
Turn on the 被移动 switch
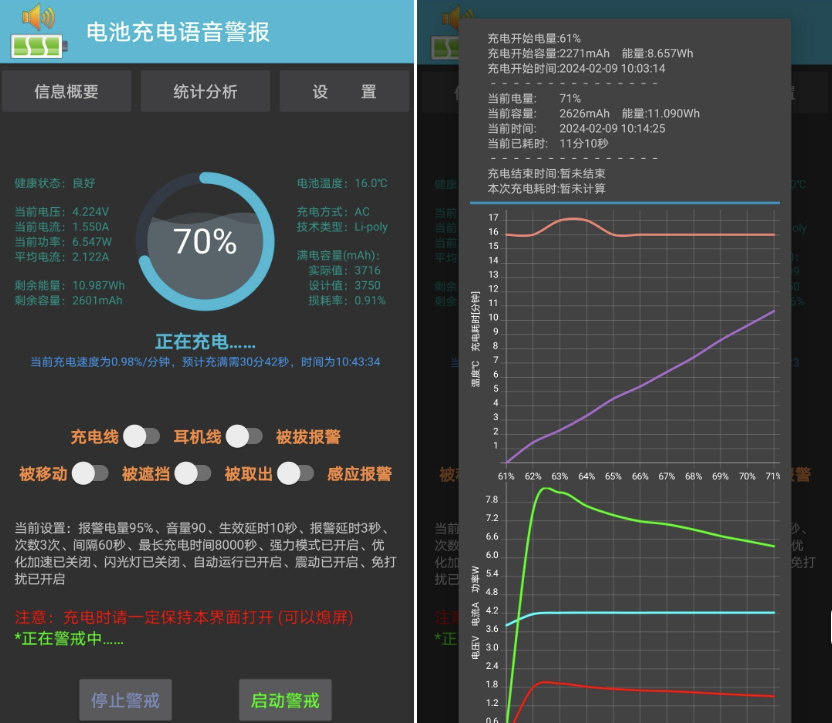coord(89,473)
